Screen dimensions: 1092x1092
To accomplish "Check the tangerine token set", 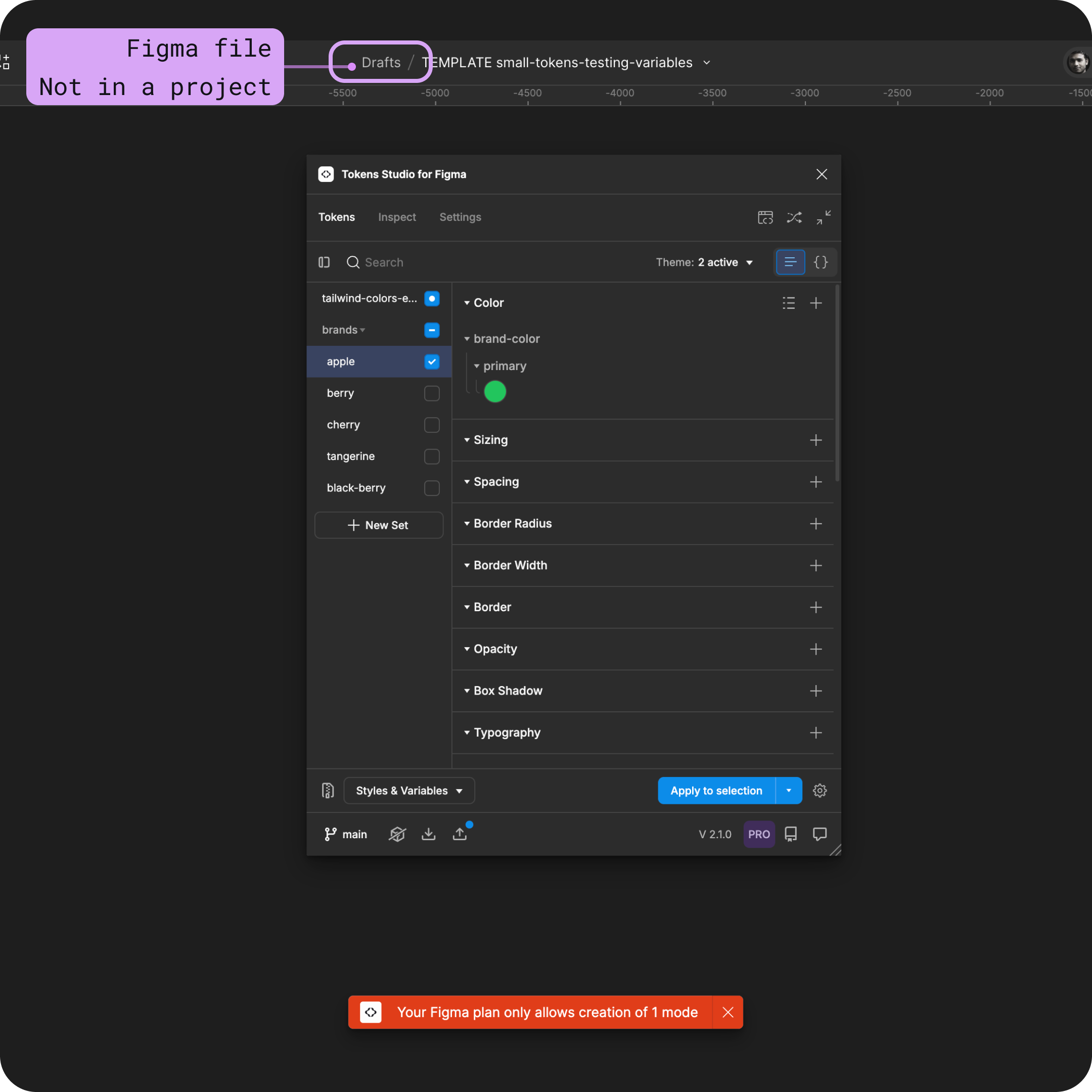I will pos(432,457).
